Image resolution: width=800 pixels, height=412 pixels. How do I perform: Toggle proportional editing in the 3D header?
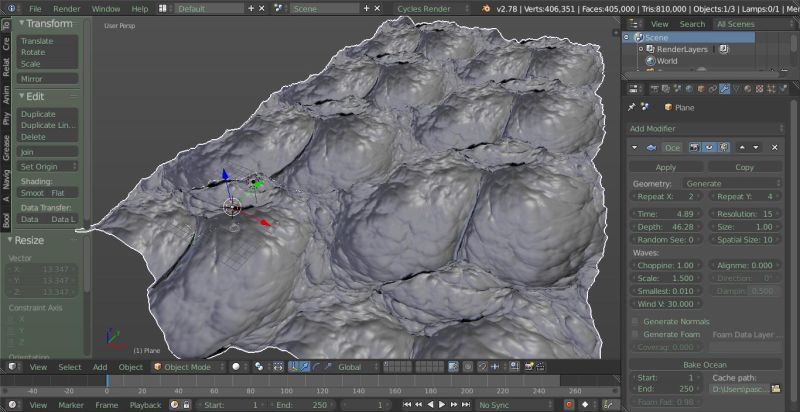point(468,367)
